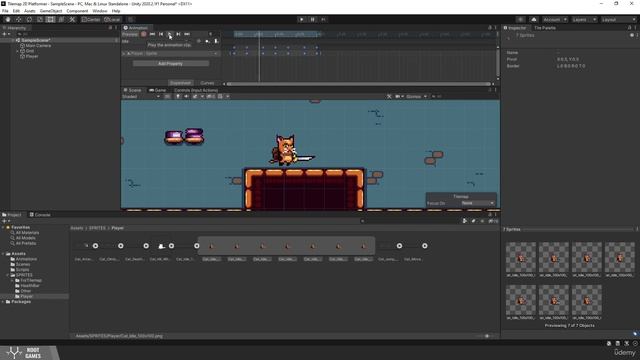
Task: Open the Component menu
Action: pos(77,11)
